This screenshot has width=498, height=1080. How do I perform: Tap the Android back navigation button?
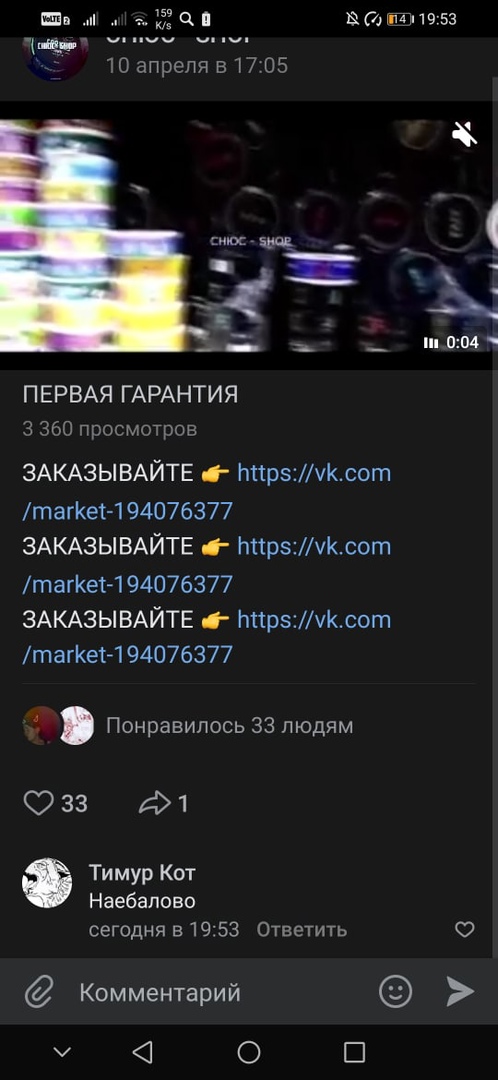click(142, 1052)
